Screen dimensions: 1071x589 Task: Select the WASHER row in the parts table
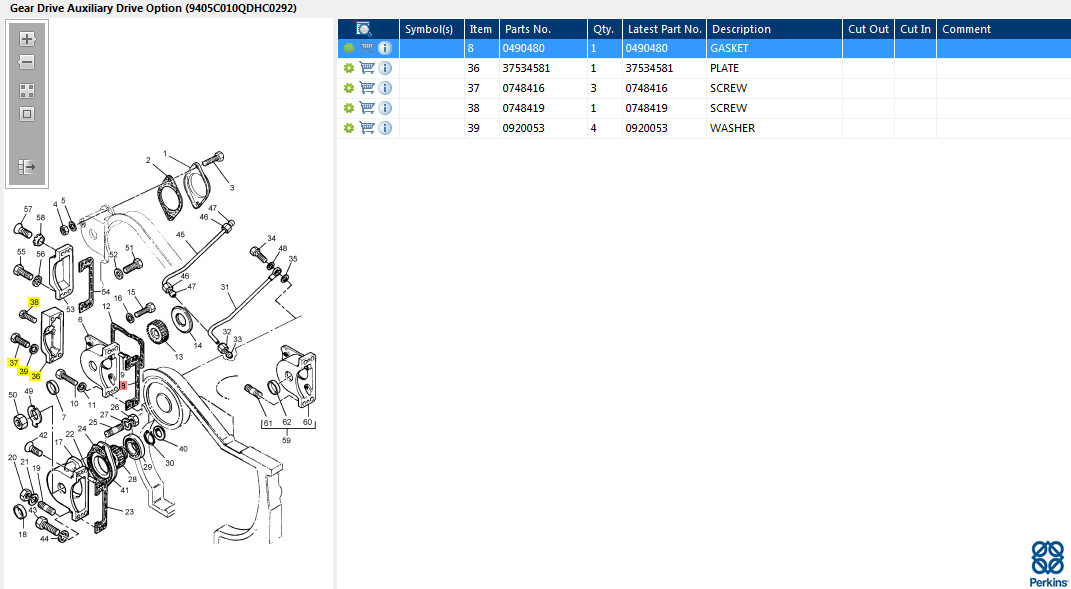point(732,128)
